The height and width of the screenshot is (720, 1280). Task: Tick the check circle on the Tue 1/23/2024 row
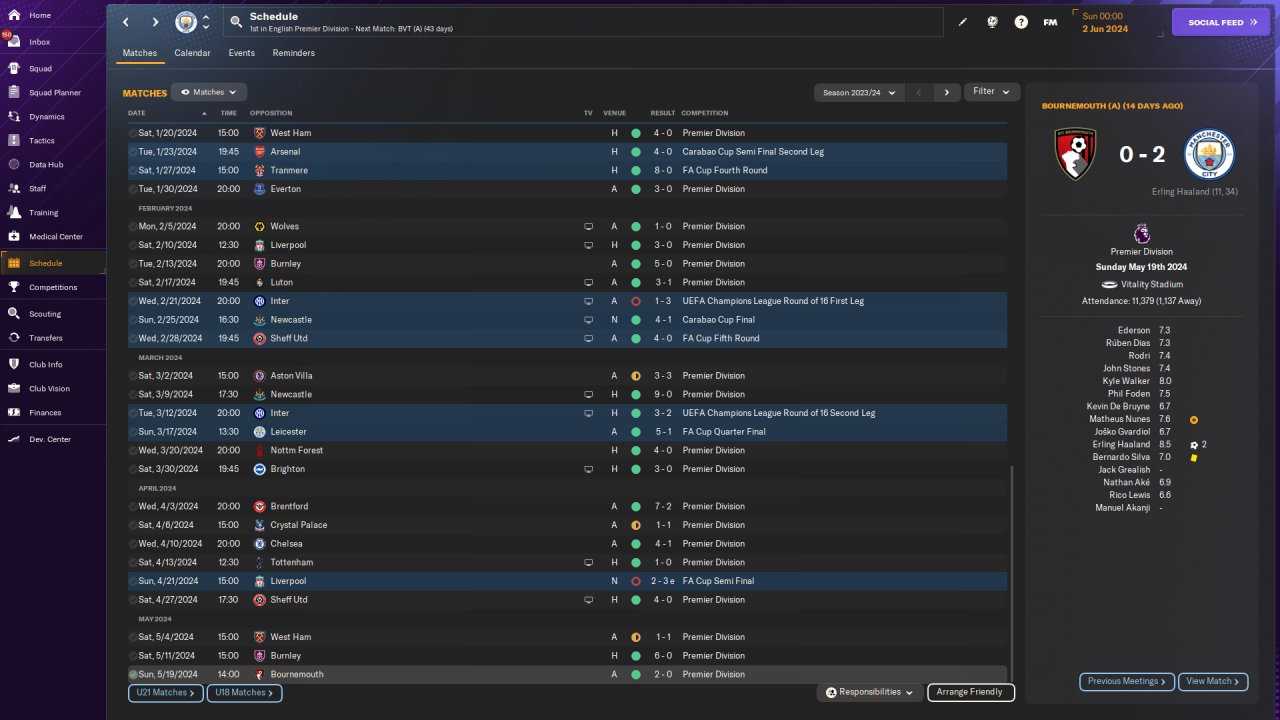133,152
